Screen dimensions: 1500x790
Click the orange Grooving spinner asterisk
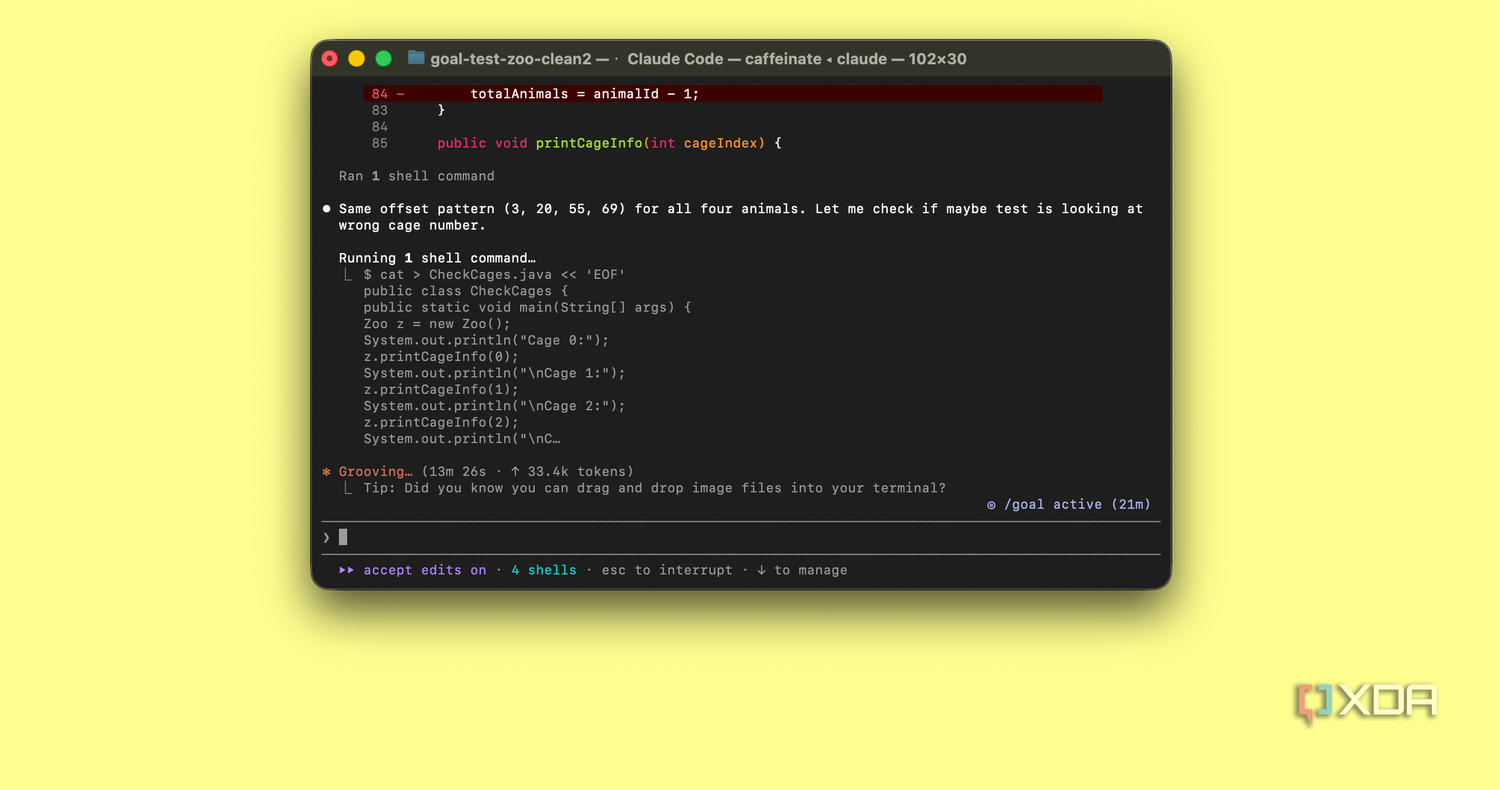pos(326,472)
